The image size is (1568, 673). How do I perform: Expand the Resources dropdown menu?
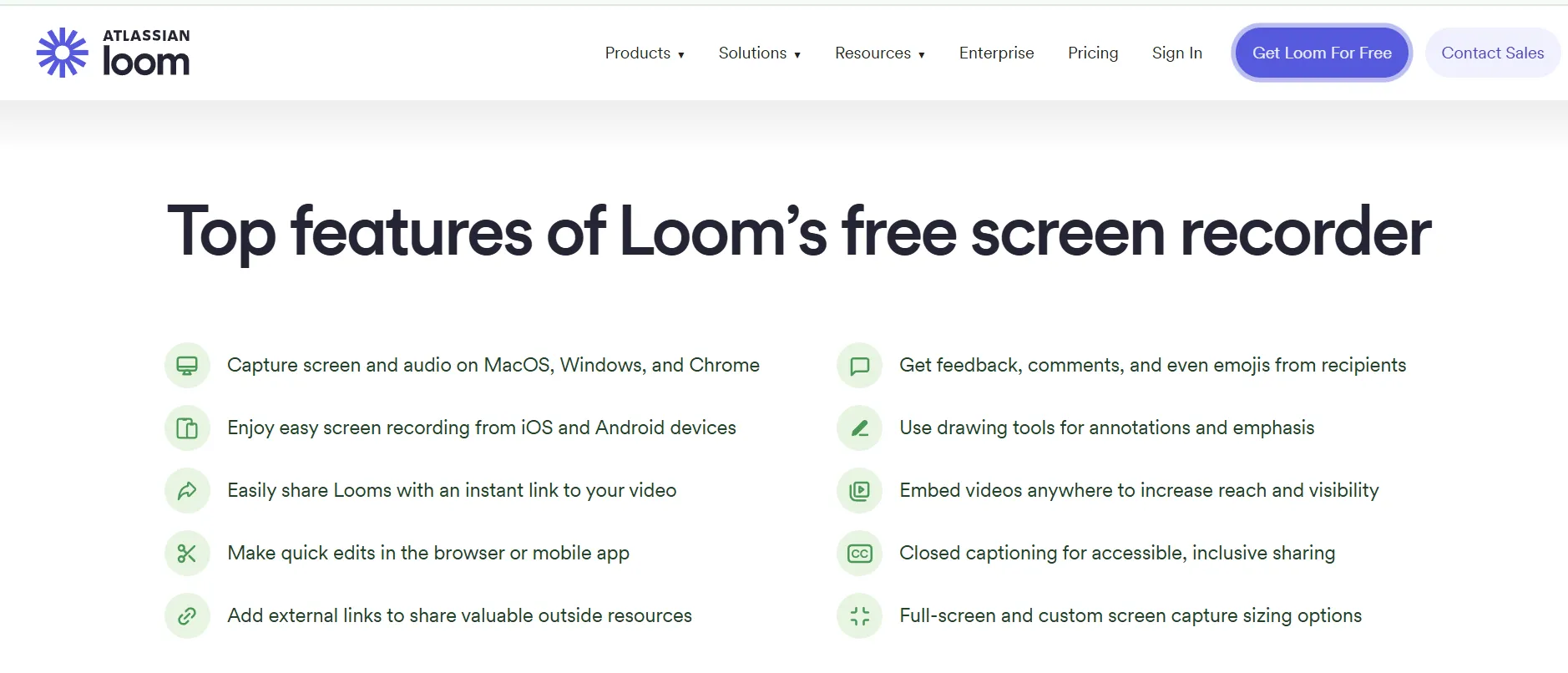[879, 53]
